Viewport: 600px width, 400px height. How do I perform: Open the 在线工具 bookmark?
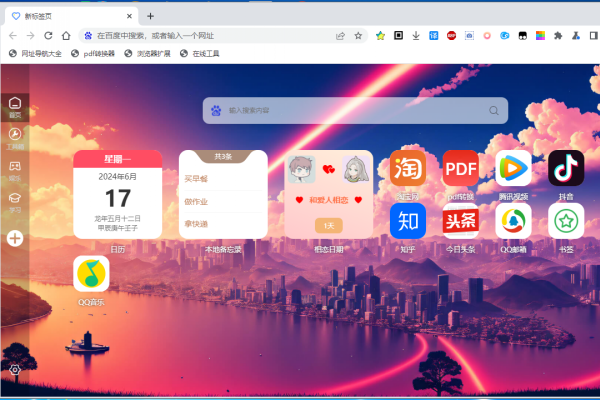click(x=200, y=54)
